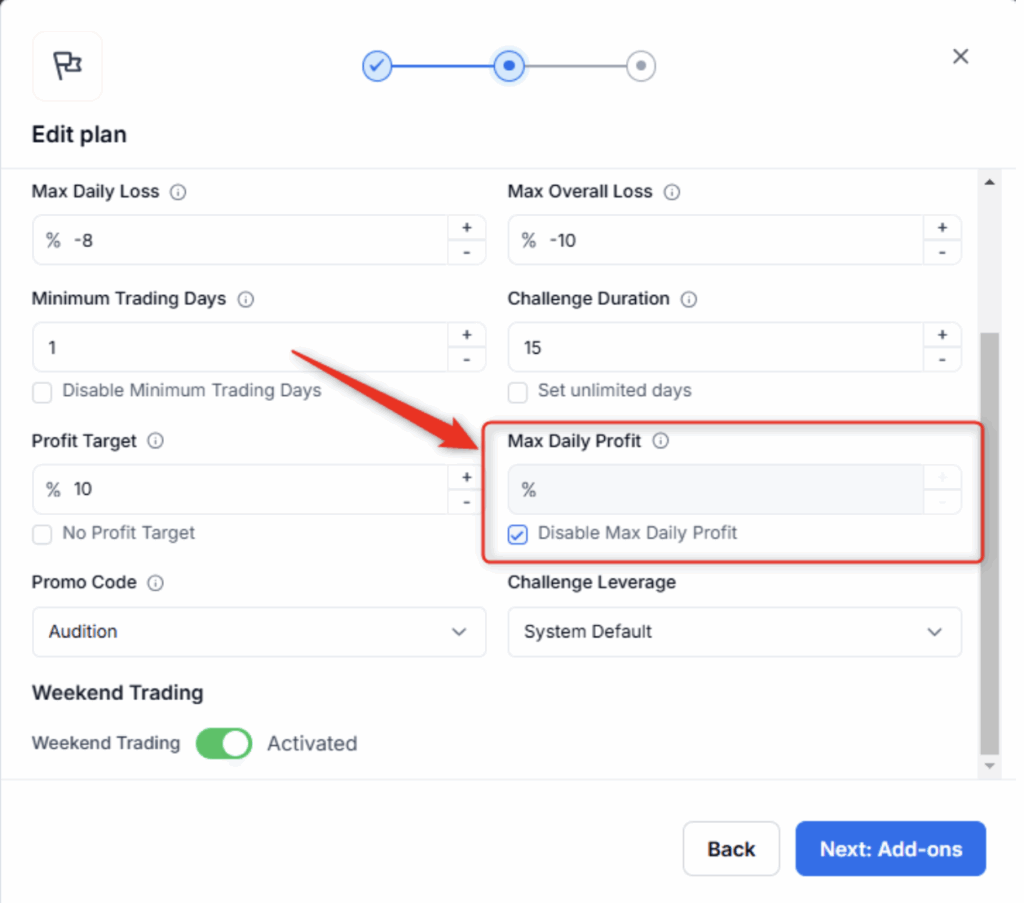Expand the Challenge Leverage dropdown

(x=734, y=632)
